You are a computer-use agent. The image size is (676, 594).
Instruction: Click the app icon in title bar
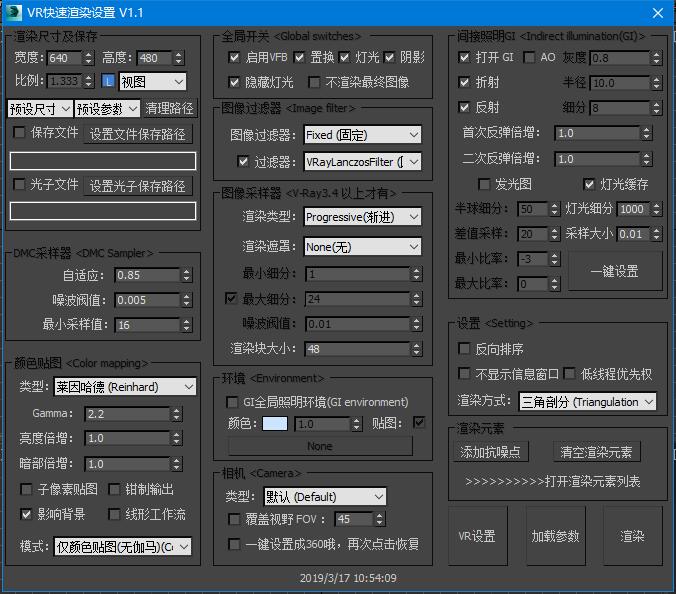(13, 12)
